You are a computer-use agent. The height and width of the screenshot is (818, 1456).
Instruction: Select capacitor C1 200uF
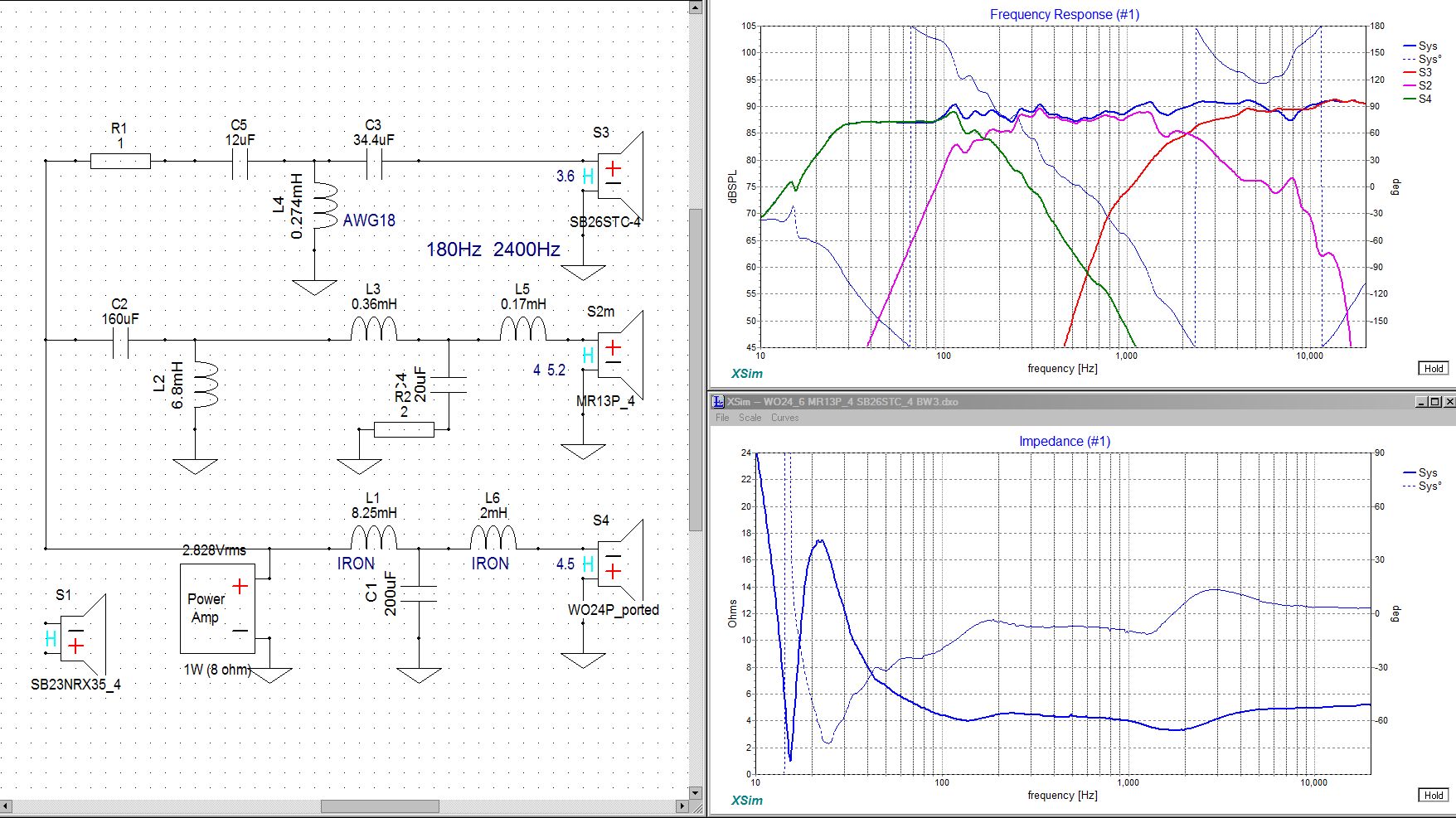coord(419,593)
